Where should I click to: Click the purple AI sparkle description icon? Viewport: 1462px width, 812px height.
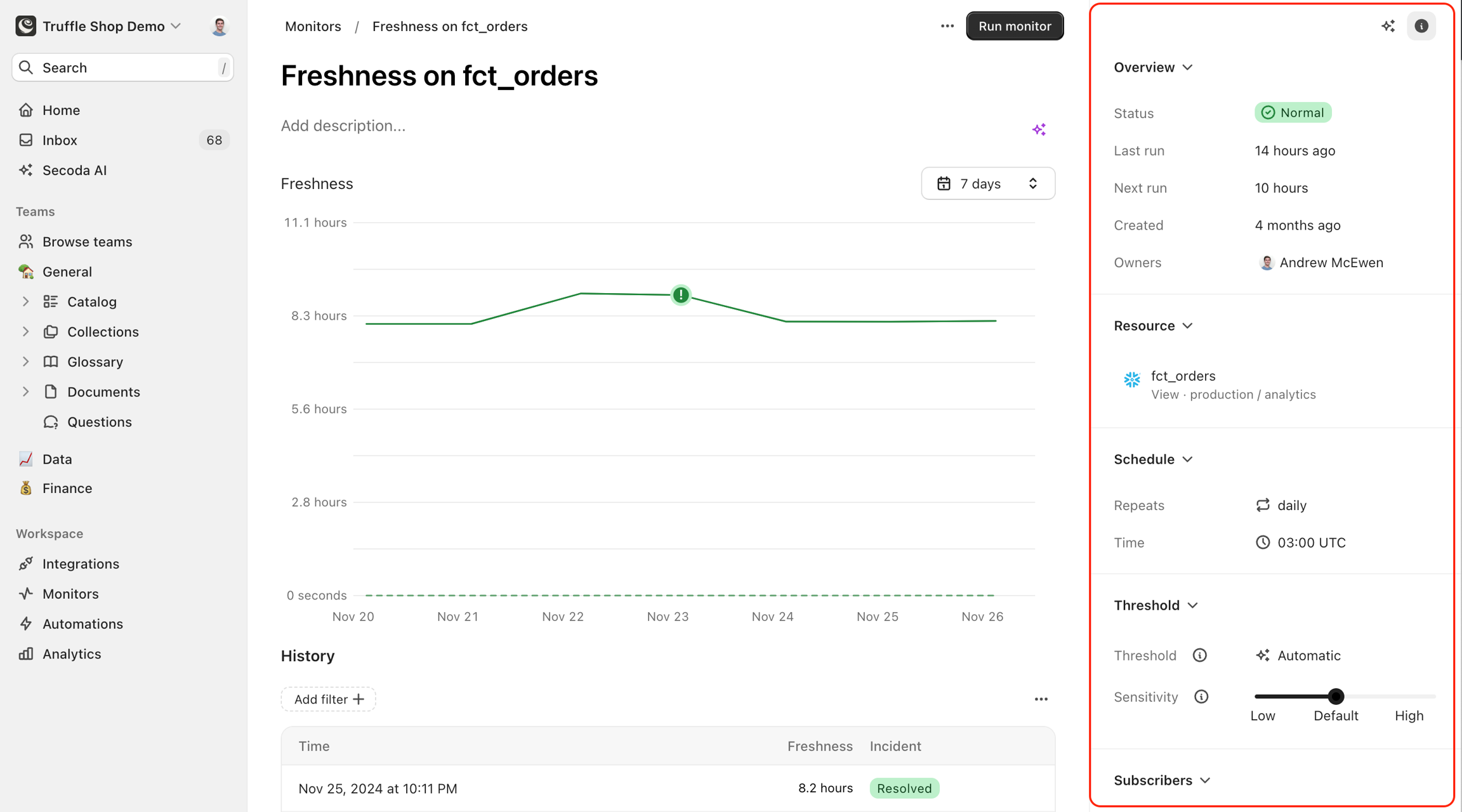click(1039, 129)
